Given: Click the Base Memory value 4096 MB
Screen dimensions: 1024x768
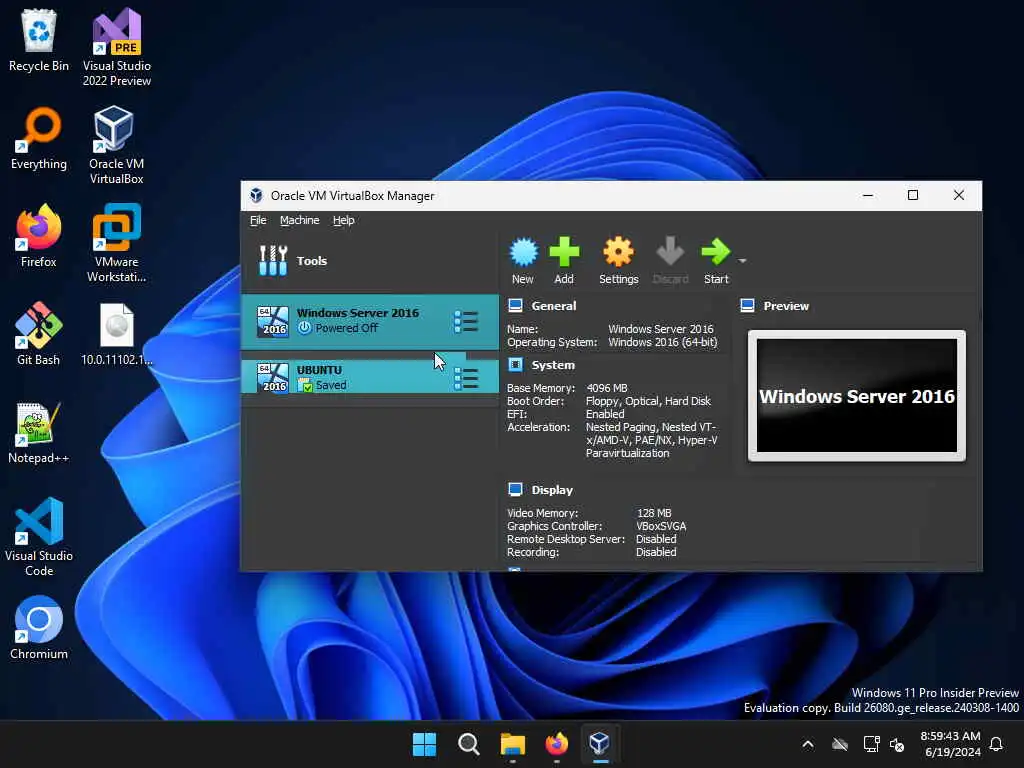Looking at the screenshot, I should click(x=607, y=388).
